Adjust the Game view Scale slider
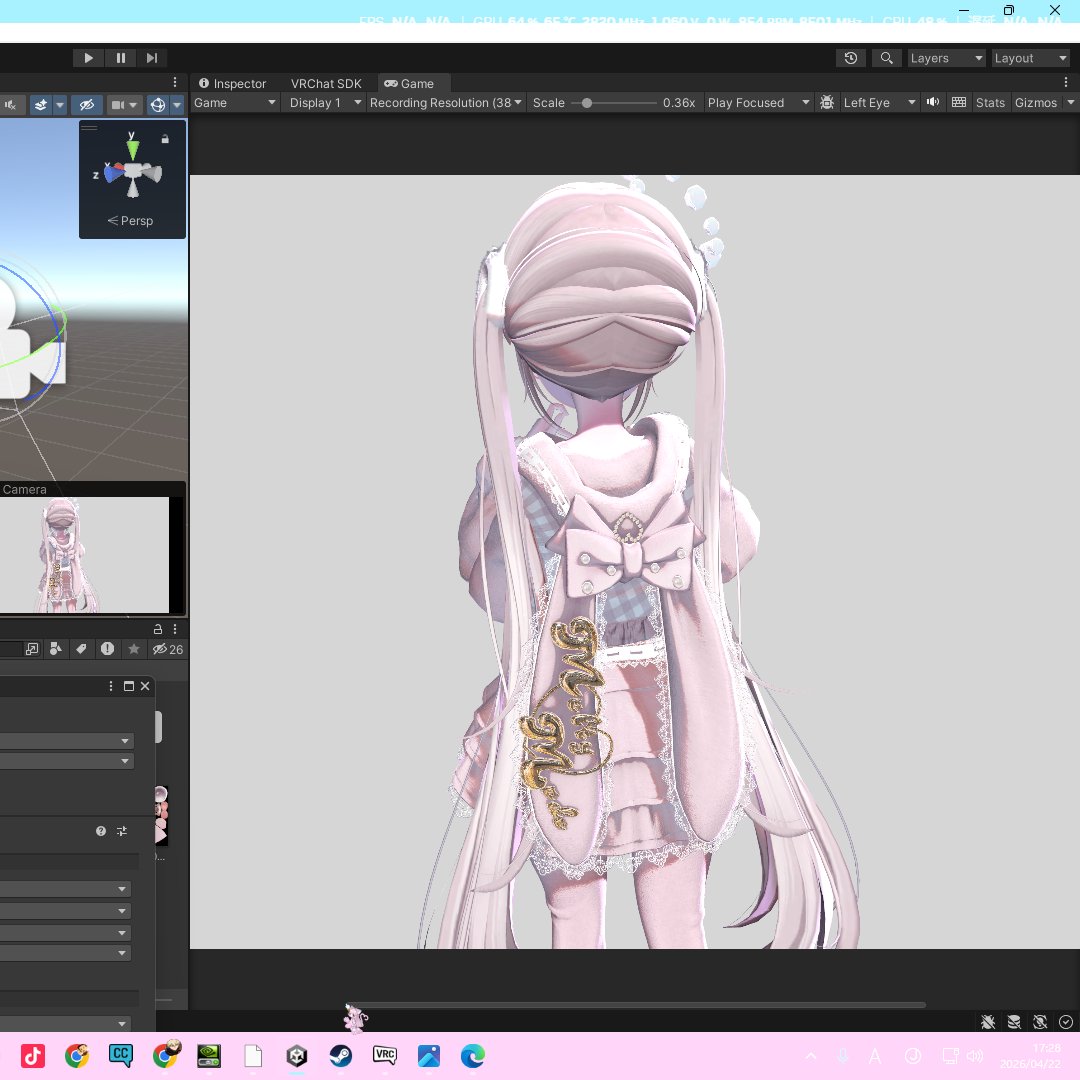The image size is (1080, 1080). click(x=614, y=103)
